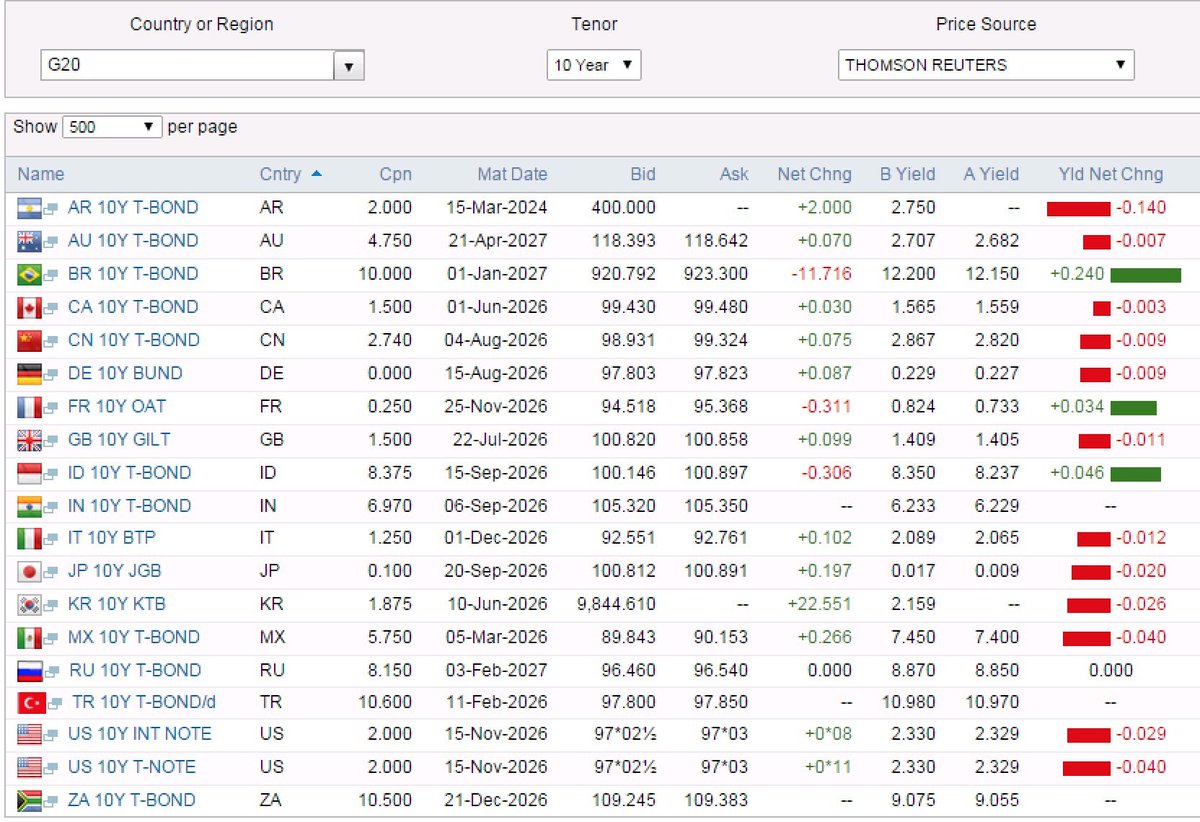Open the US 10Y INT NOTE link

[x=140, y=735]
